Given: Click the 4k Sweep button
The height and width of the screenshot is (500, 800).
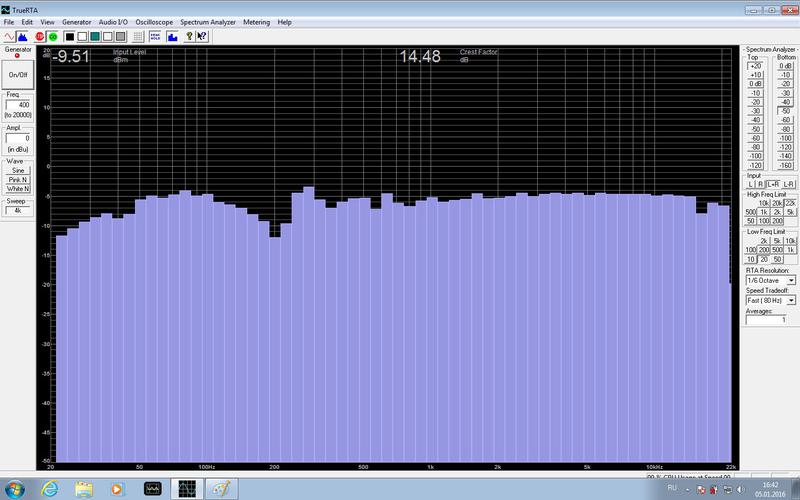Looking at the screenshot, I should pos(18,210).
